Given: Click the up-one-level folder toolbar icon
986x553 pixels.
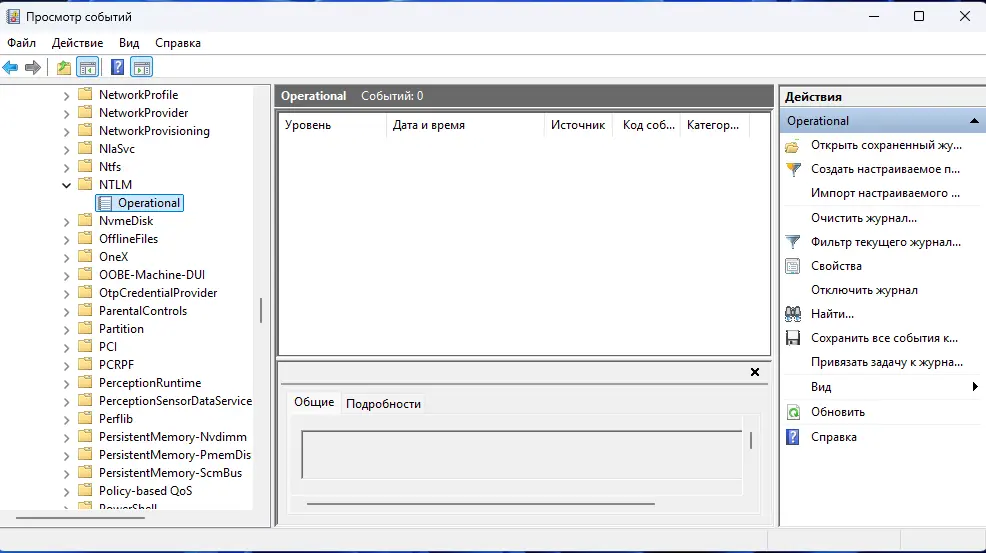Looking at the screenshot, I should 64,67.
